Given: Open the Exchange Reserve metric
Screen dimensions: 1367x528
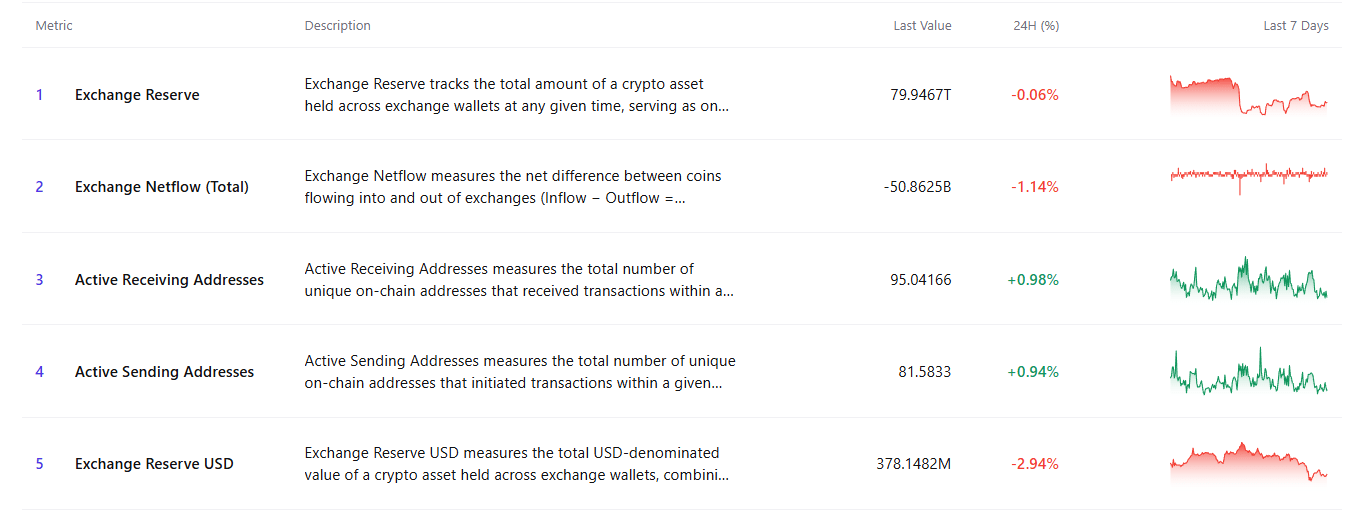Looking at the screenshot, I should [x=137, y=95].
